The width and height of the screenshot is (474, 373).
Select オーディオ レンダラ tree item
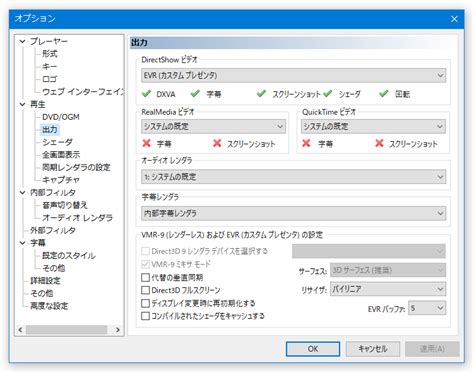pos(77,218)
